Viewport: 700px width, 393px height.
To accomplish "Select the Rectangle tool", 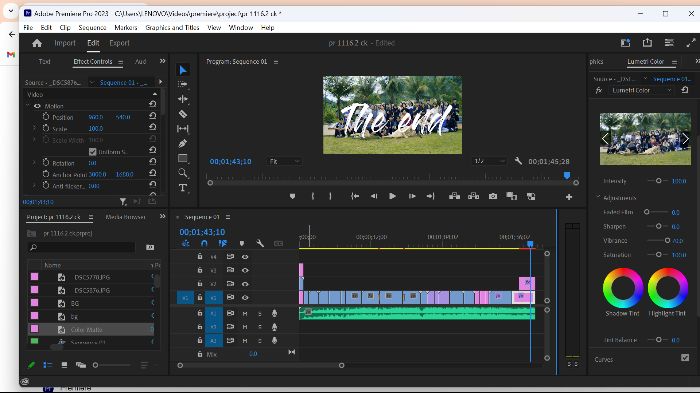I will click(x=183, y=158).
